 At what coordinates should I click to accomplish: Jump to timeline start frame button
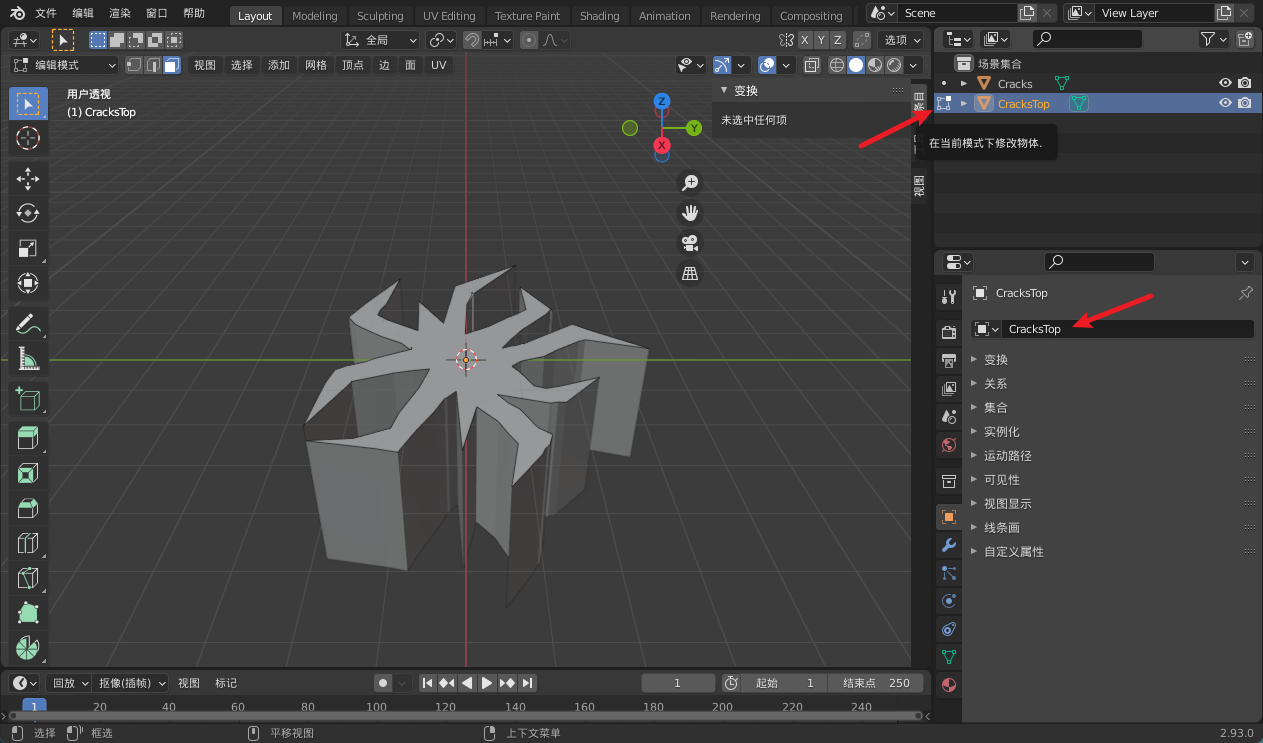pos(427,683)
